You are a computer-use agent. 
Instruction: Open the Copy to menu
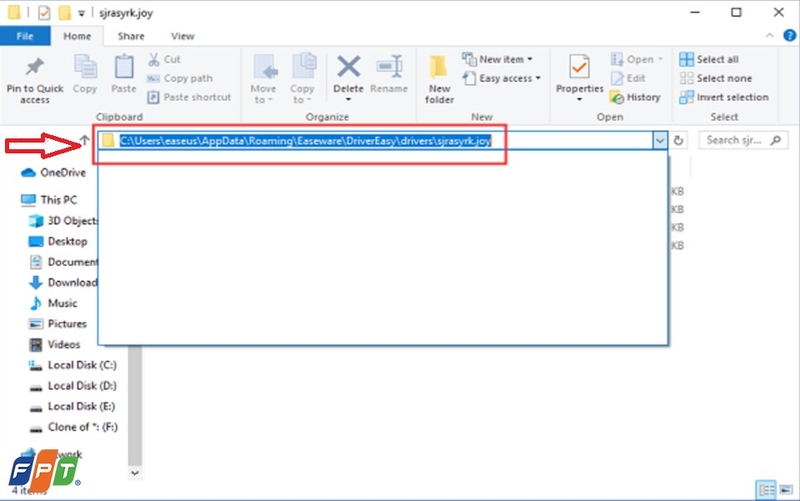pos(303,79)
